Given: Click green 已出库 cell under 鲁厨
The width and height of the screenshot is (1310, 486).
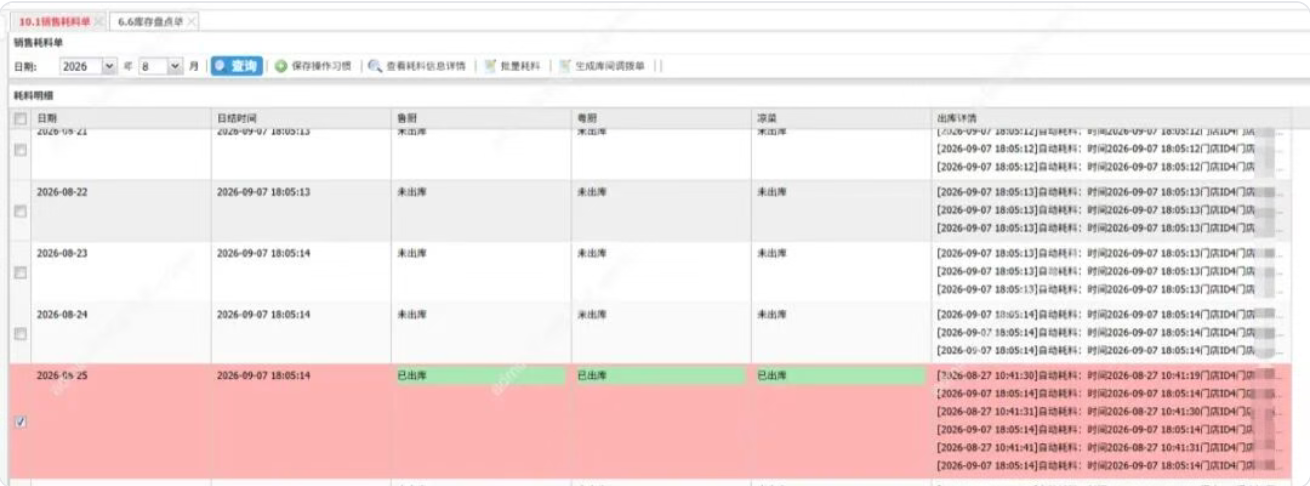Looking at the screenshot, I should click(x=480, y=376).
